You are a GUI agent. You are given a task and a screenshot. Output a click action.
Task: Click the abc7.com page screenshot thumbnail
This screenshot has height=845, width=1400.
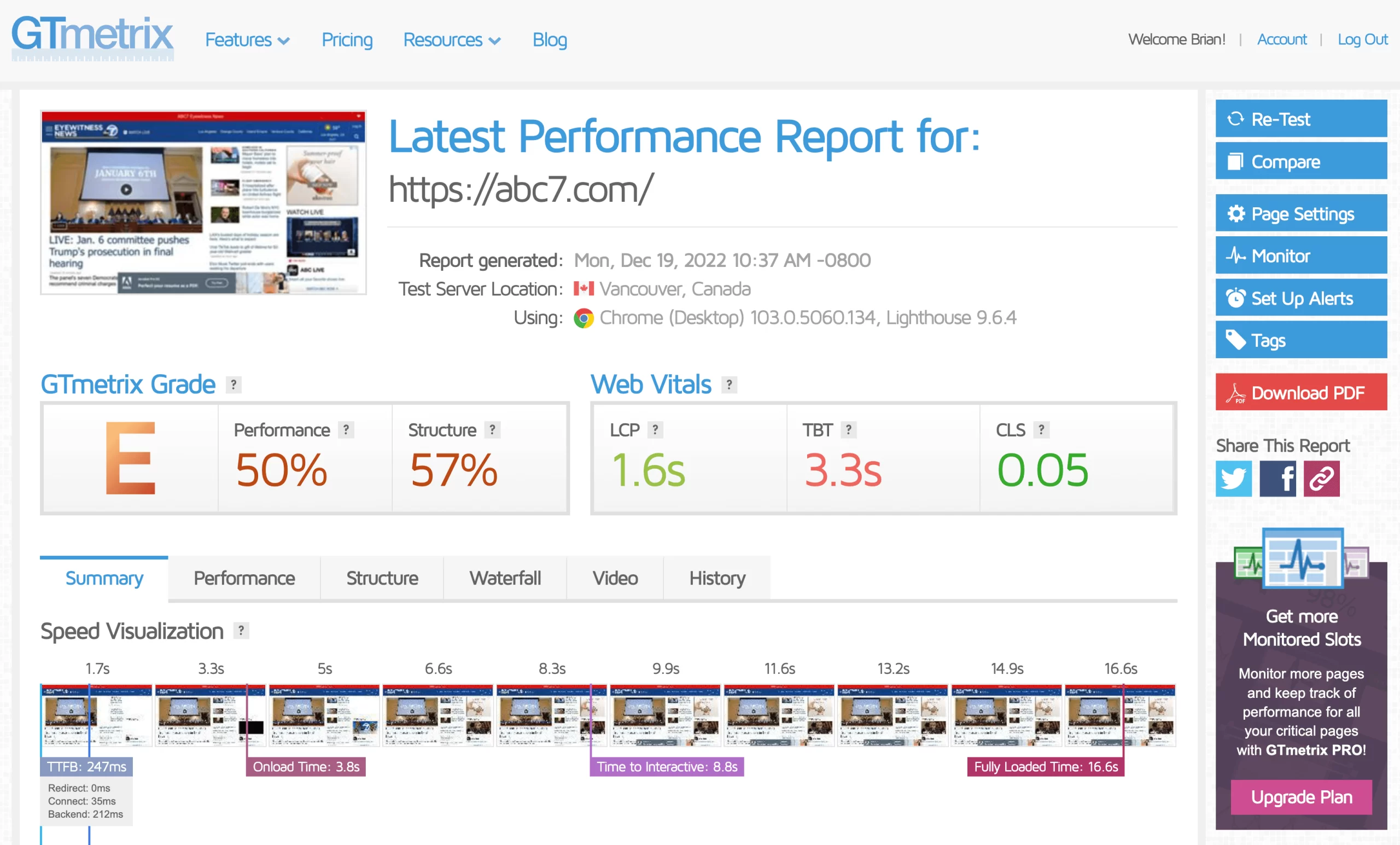pos(203,202)
